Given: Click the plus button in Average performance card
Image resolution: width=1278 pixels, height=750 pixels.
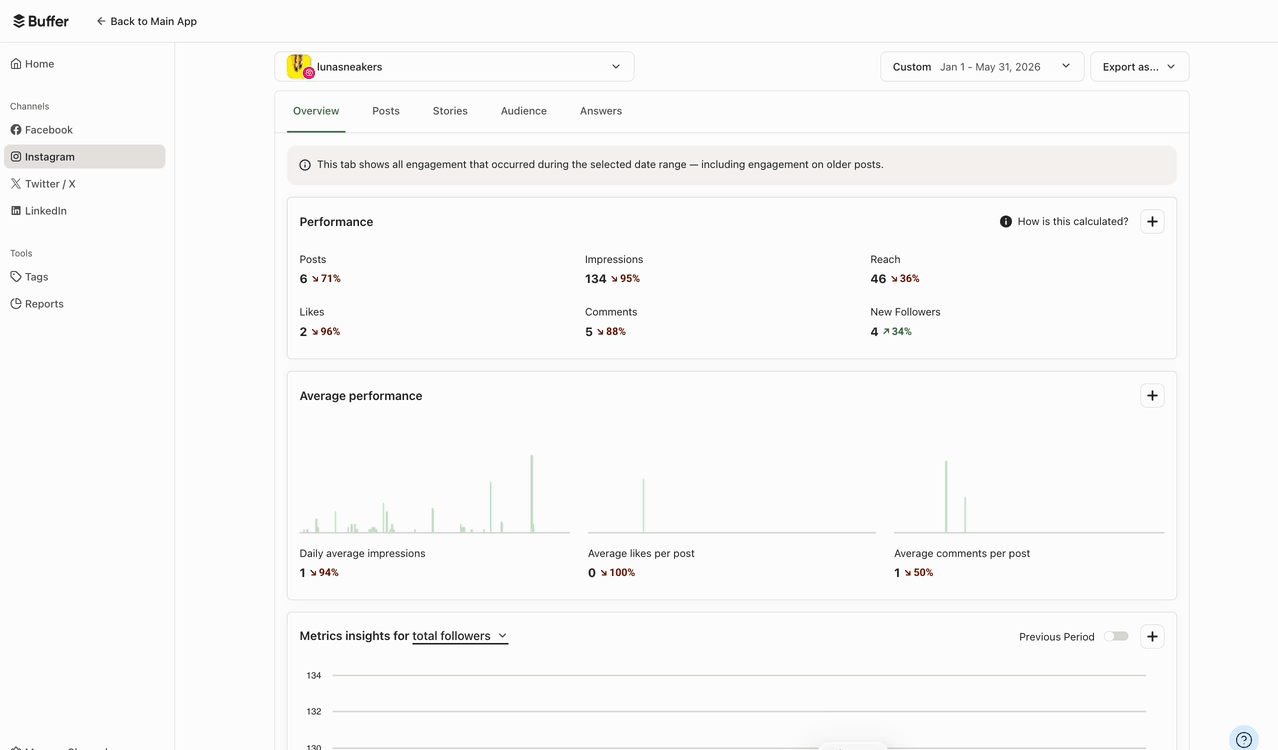Looking at the screenshot, I should 1152,396.
